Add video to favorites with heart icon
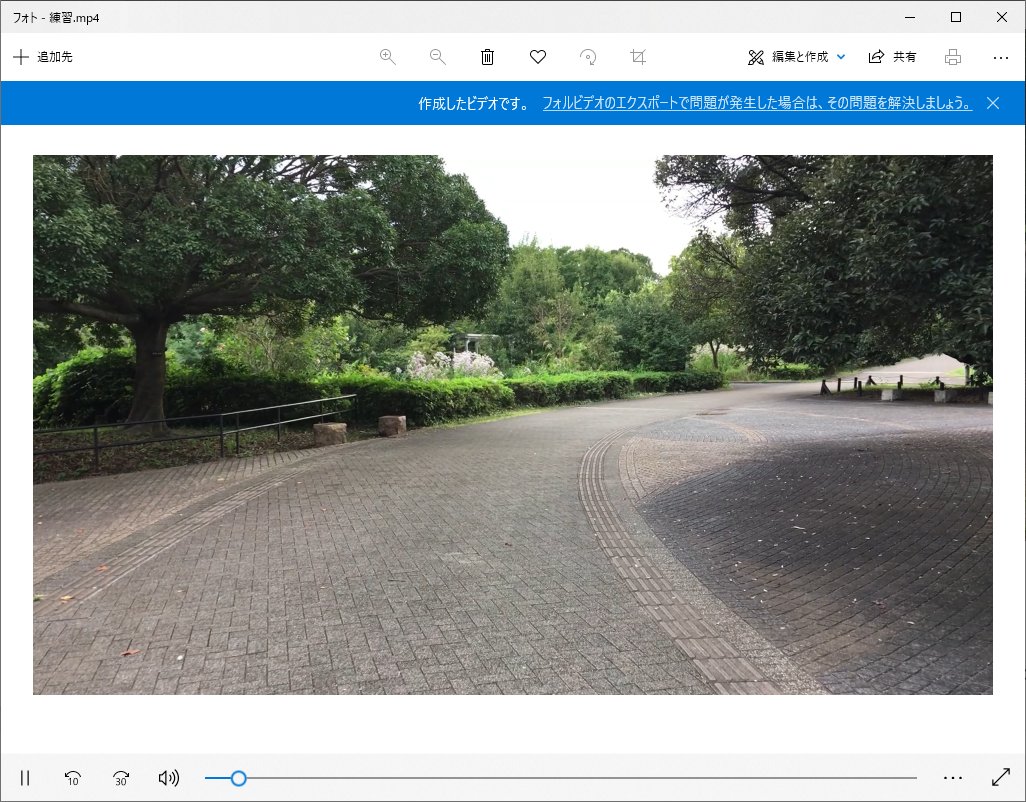 [x=538, y=57]
